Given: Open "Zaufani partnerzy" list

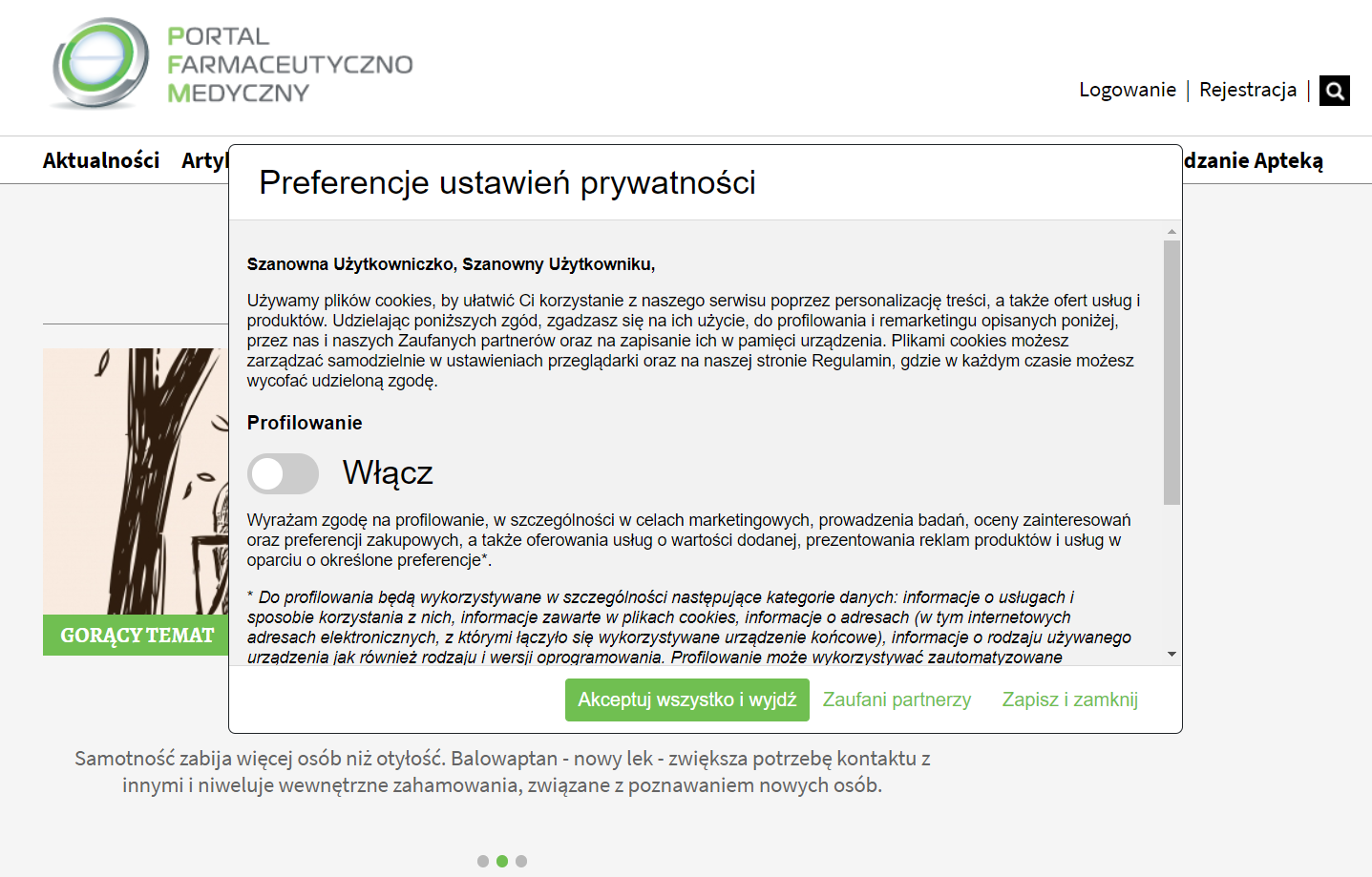Looking at the screenshot, I should 897,699.
